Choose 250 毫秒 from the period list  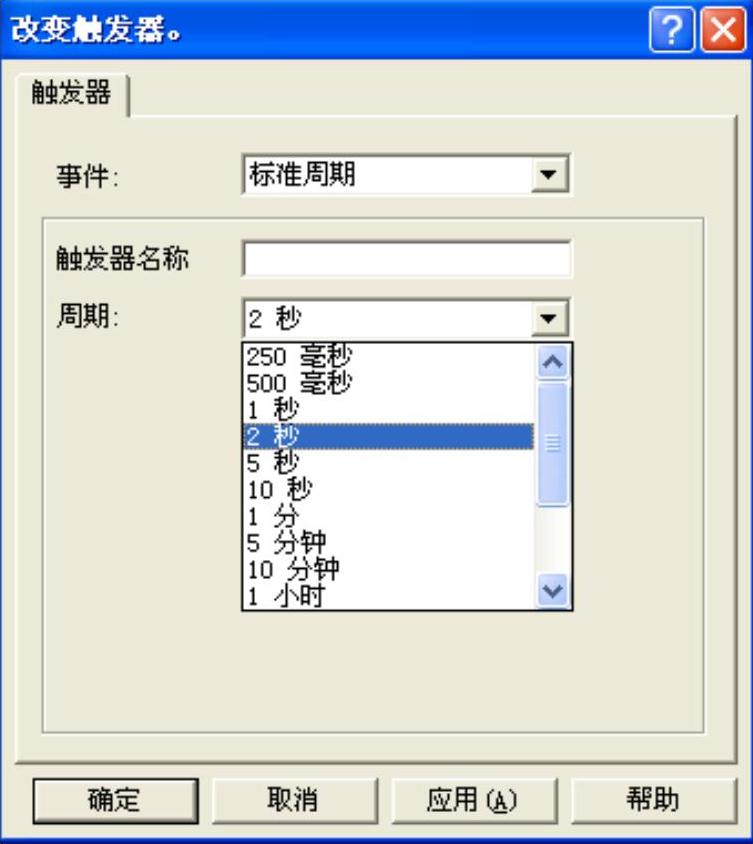(x=389, y=356)
